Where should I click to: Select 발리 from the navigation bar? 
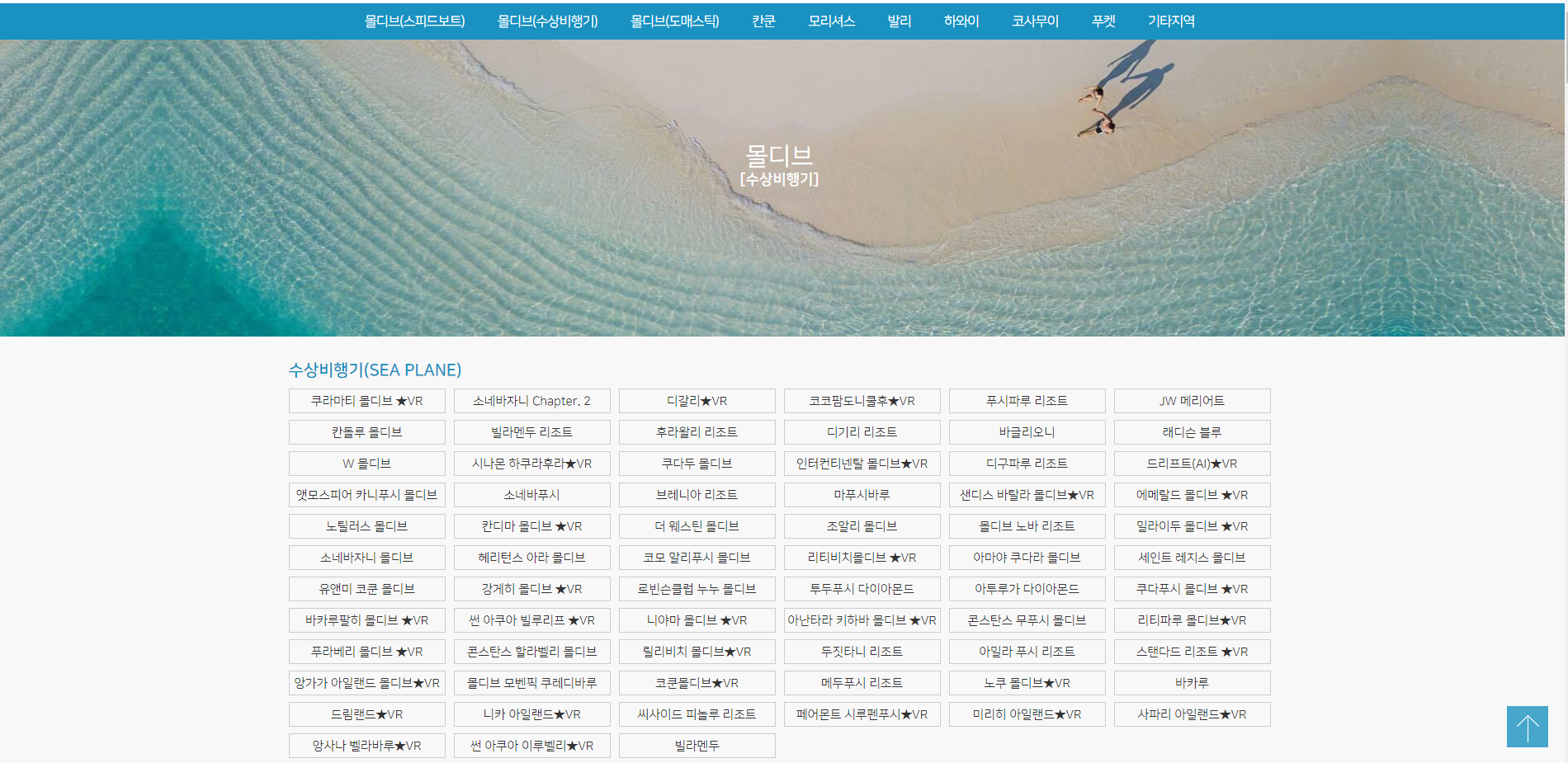click(x=898, y=21)
